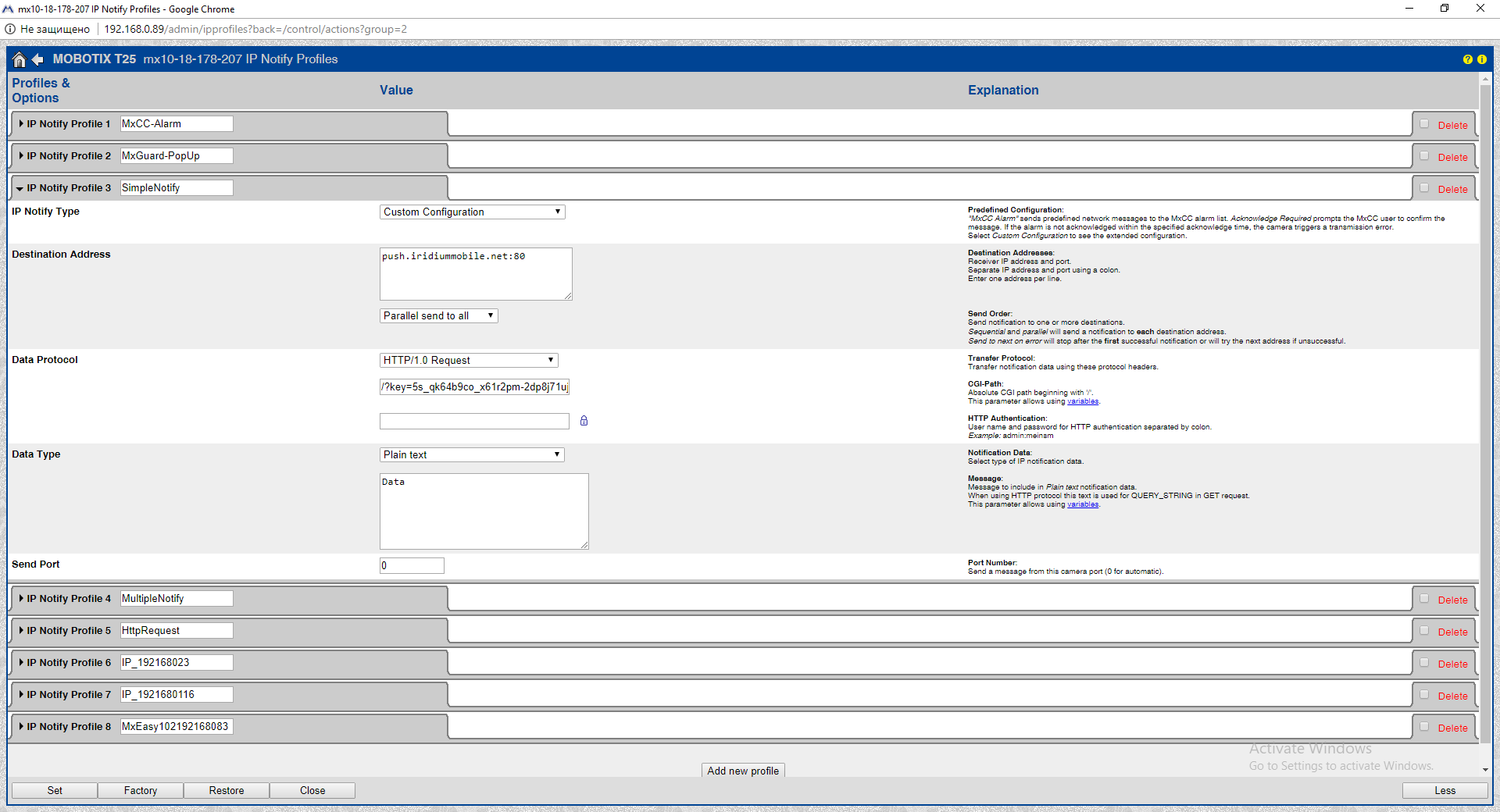Open the HTTP/1.0 Request protocol dropdown
This screenshot has width=1500, height=812.
point(469,361)
